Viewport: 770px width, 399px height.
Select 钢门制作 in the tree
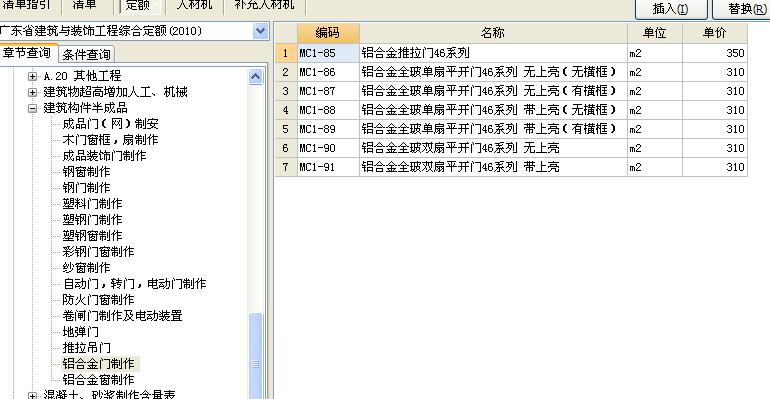click(x=86, y=188)
